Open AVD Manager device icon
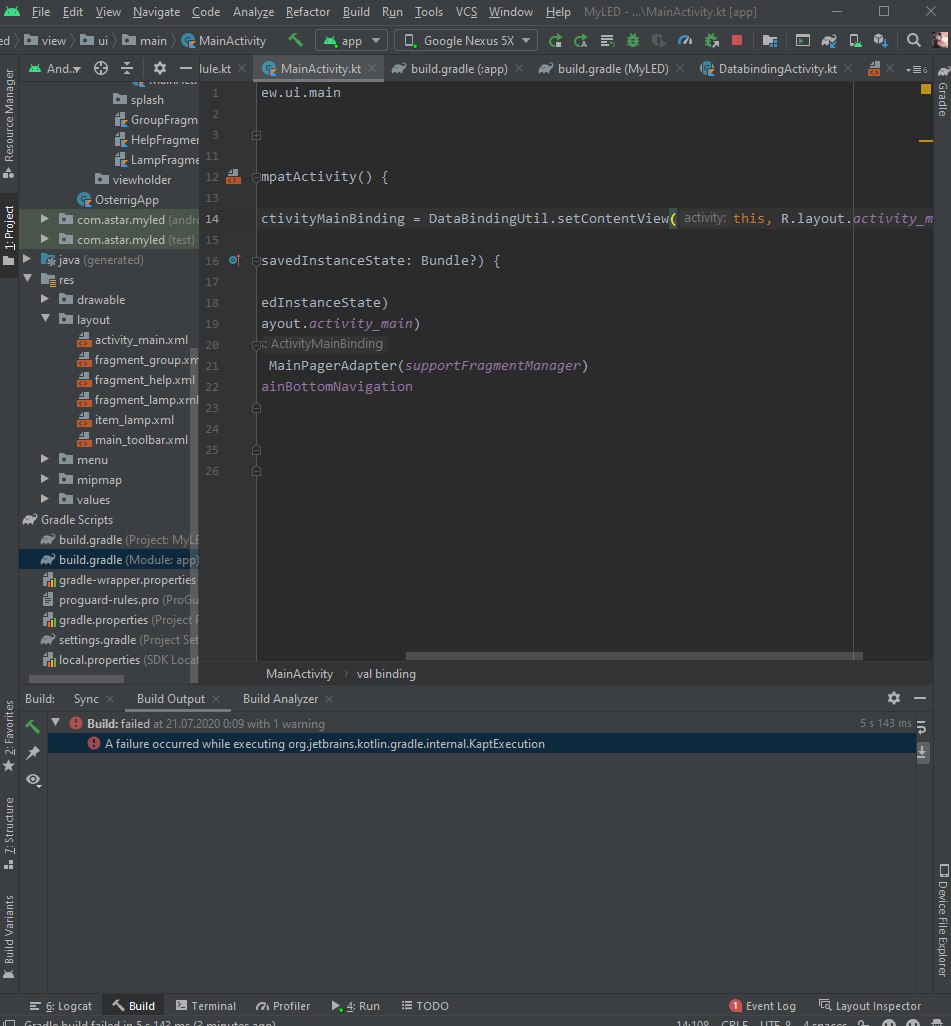 tap(855, 41)
